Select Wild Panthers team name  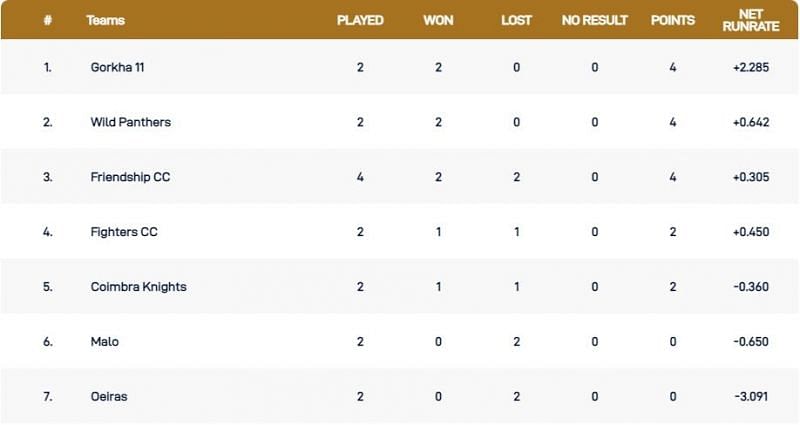click(x=130, y=122)
